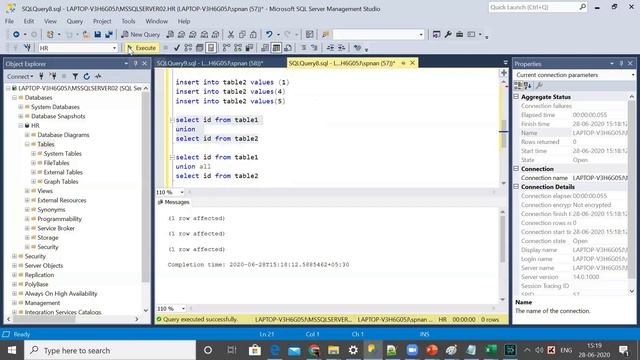640x360 pixels.
Task: Open Current connection parameters dropdown
Action: tap(633, 75)
